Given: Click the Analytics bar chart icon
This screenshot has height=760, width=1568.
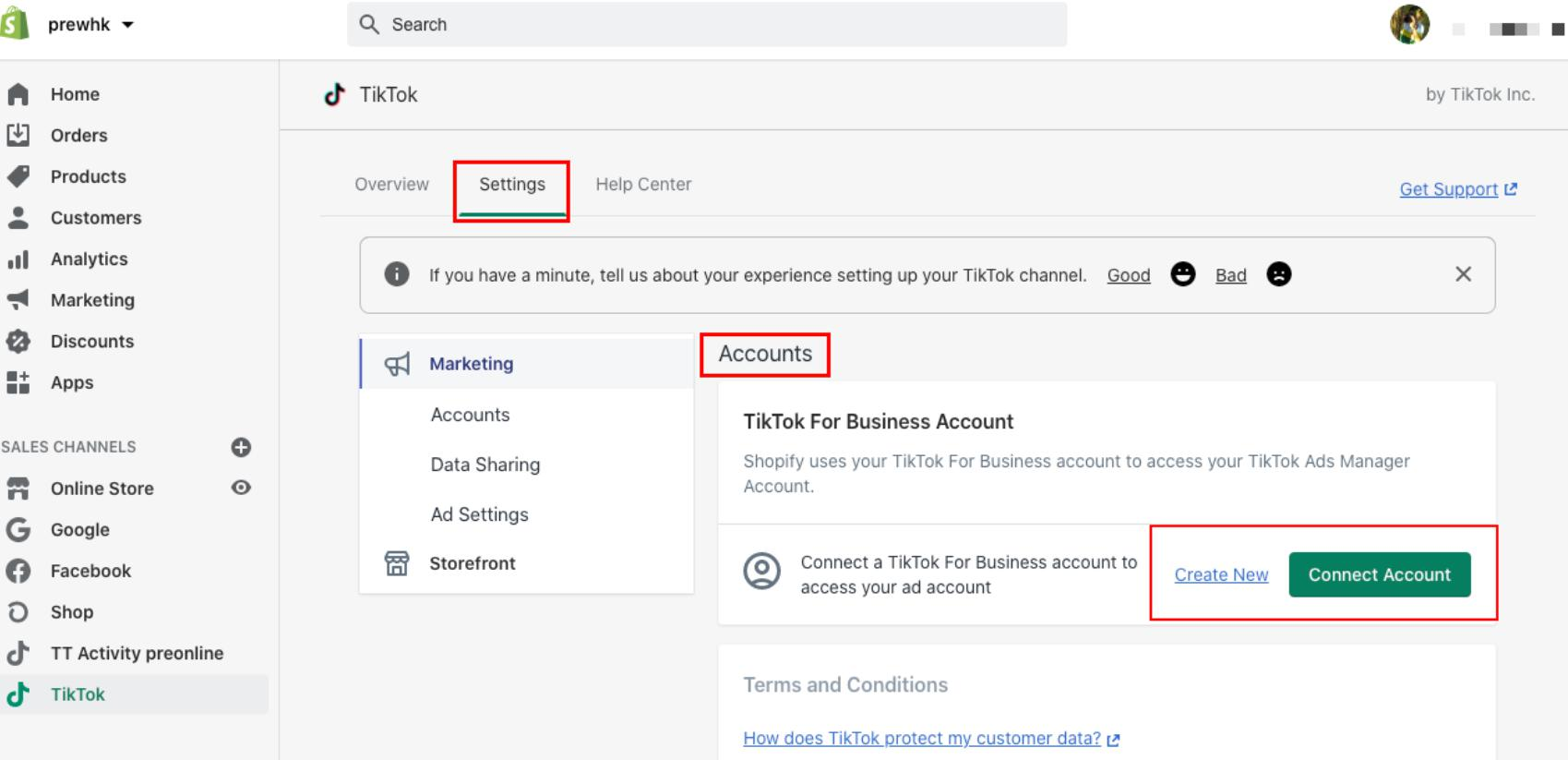Looking at the screenshot, I should [x=18, y=259].
